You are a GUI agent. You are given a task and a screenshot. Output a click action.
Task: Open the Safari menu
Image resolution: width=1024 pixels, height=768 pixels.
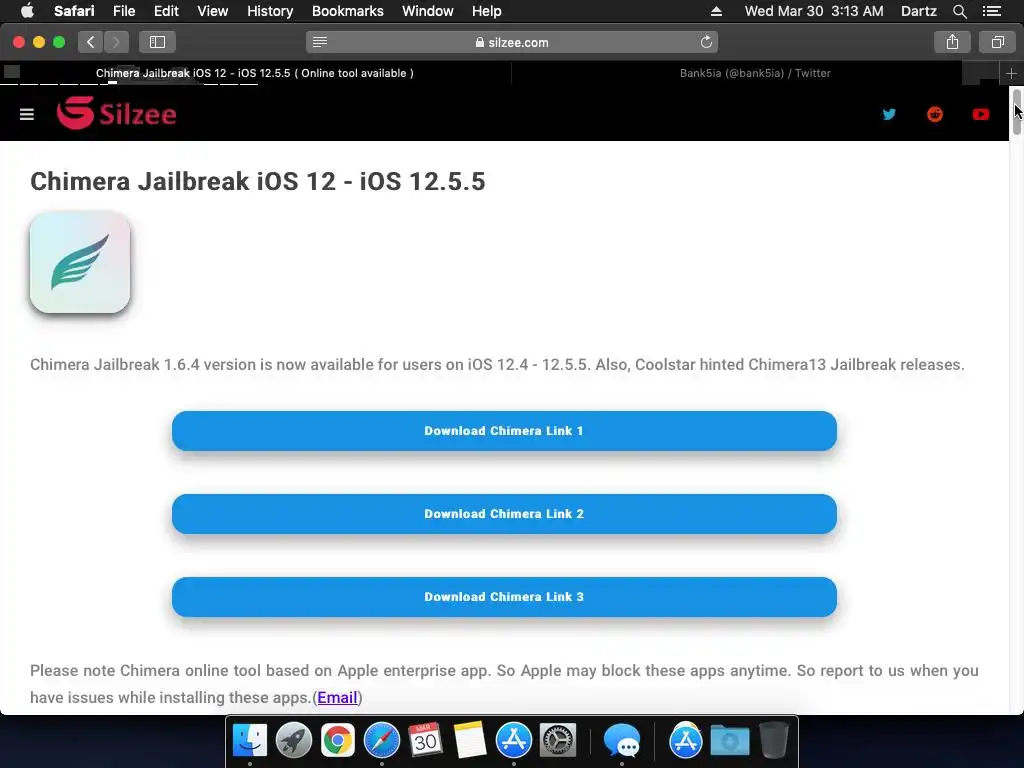click(74, 11)
